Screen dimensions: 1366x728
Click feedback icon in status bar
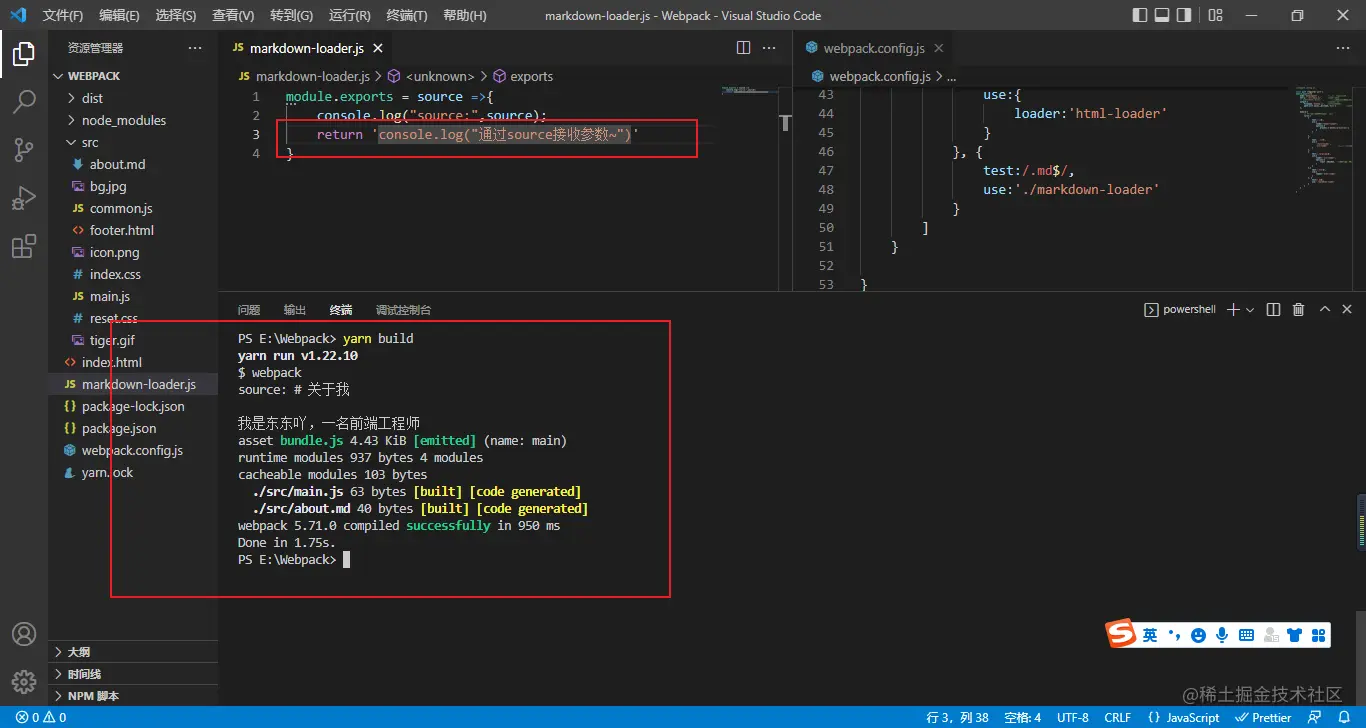click(x=1315, y=717)
